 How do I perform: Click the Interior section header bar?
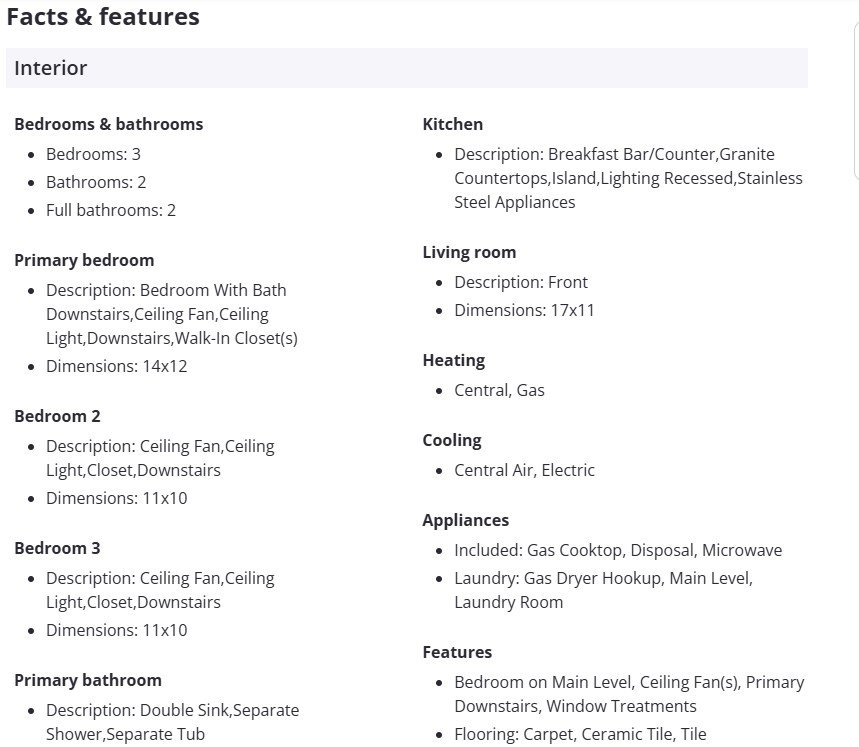coord(406,68)
